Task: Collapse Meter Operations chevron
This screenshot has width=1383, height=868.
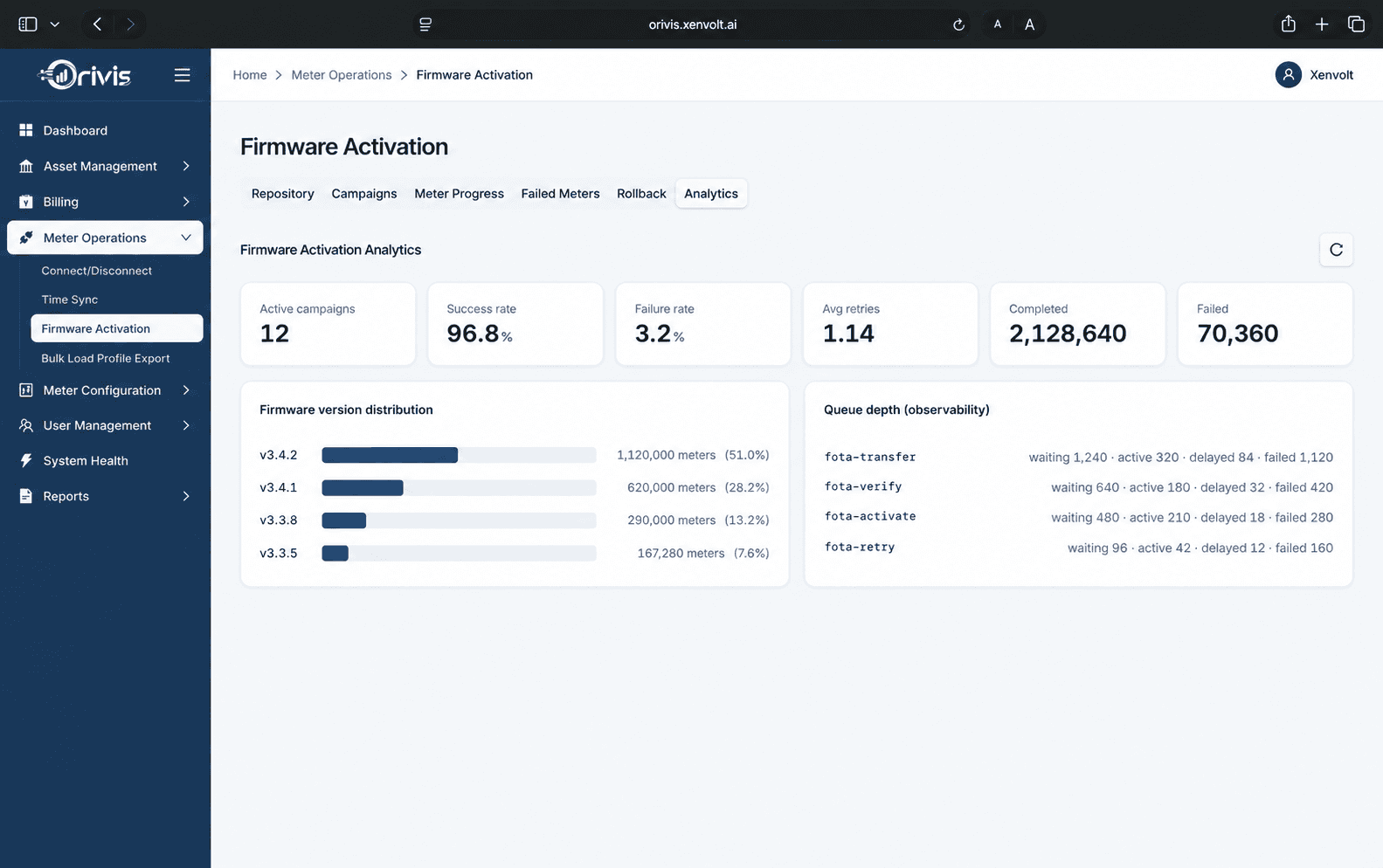Action: 186,238
